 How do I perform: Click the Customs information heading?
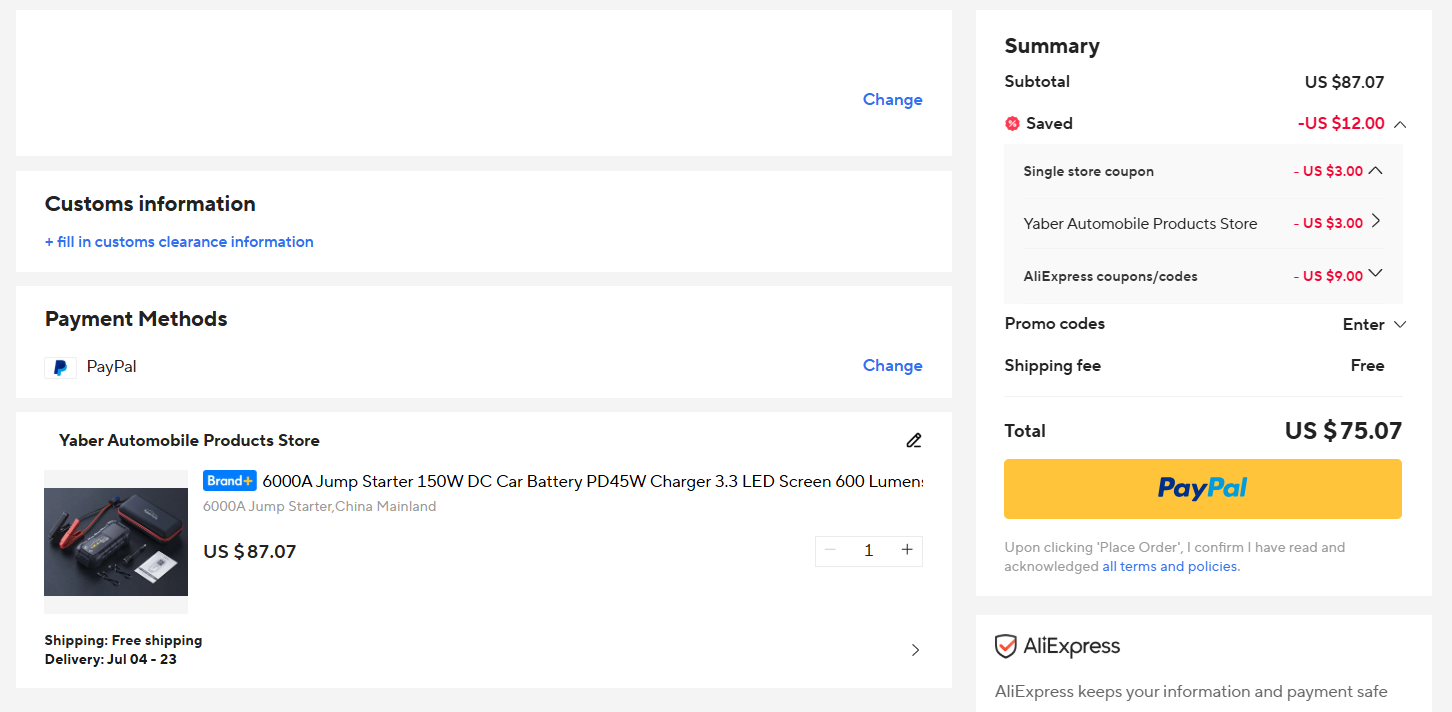tap(150, 204)
